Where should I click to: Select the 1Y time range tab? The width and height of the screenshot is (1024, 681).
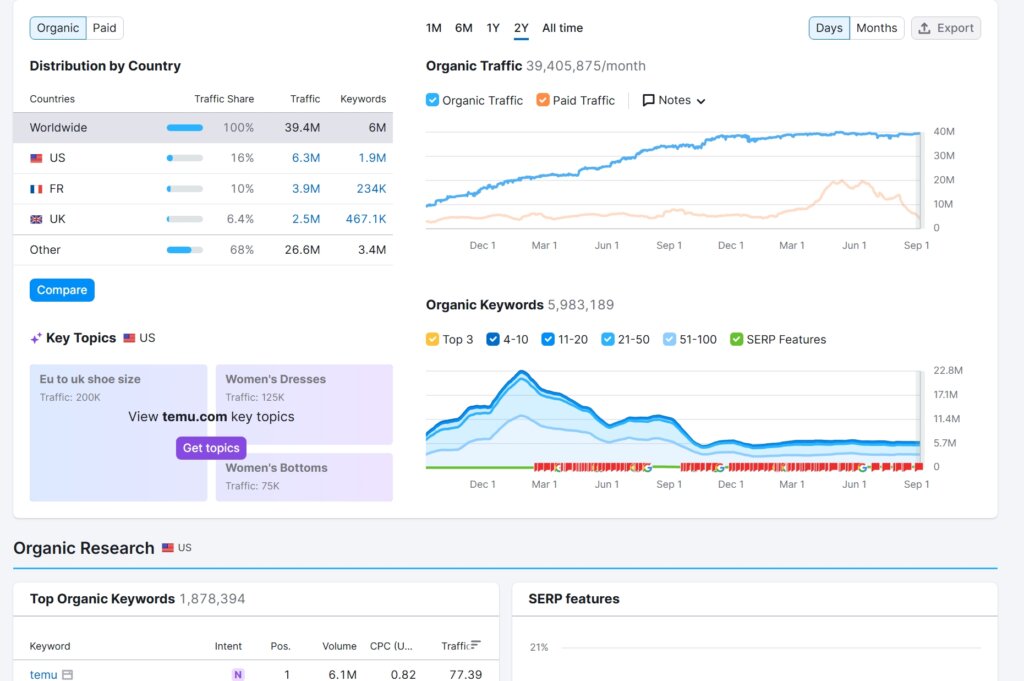pyautogui.click(x=493, y=28)
